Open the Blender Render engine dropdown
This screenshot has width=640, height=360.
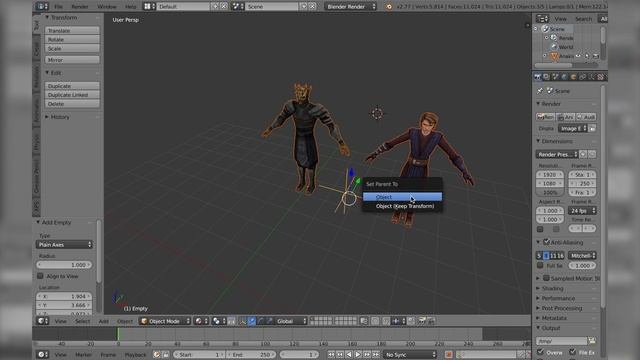pos(351,7)
